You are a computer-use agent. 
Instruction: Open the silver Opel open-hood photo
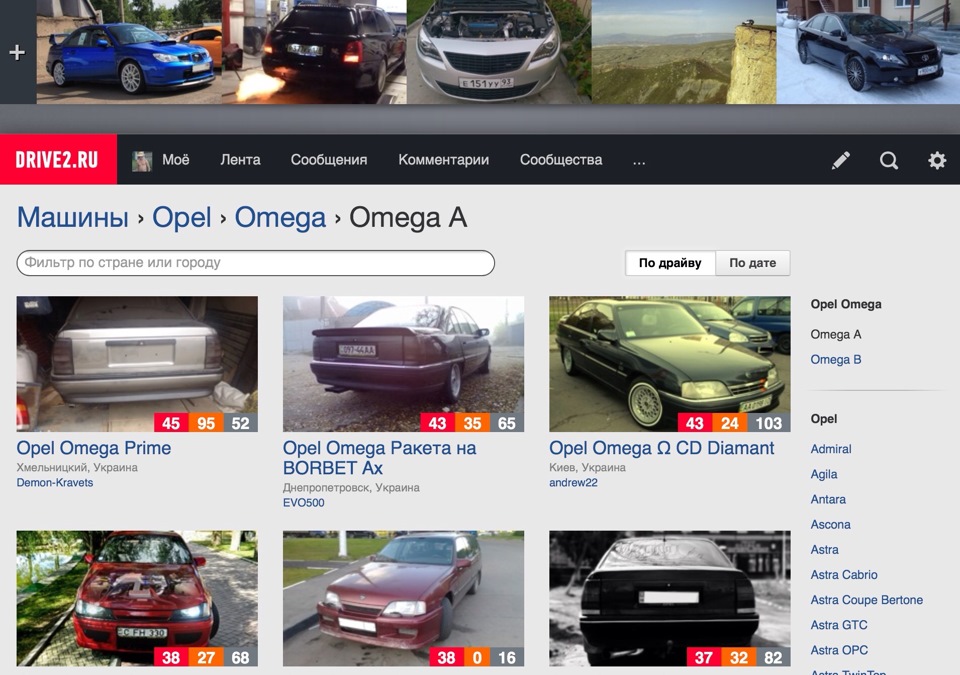[x=499, y=52]
